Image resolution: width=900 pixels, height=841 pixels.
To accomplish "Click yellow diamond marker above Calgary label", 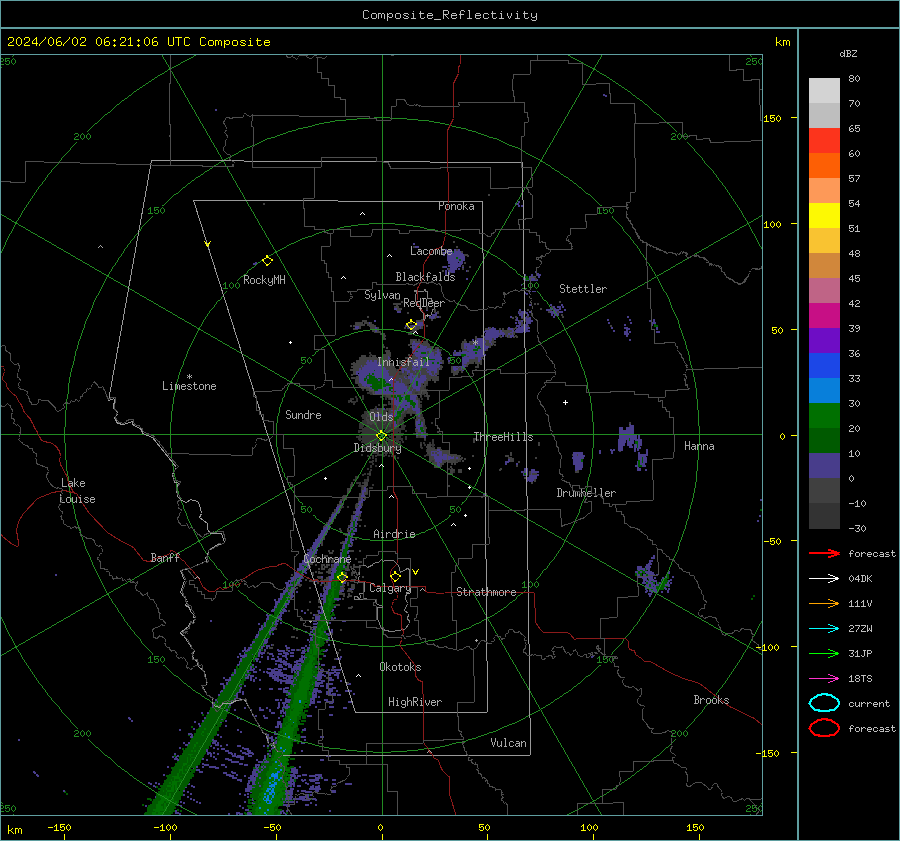I will 395,576.
